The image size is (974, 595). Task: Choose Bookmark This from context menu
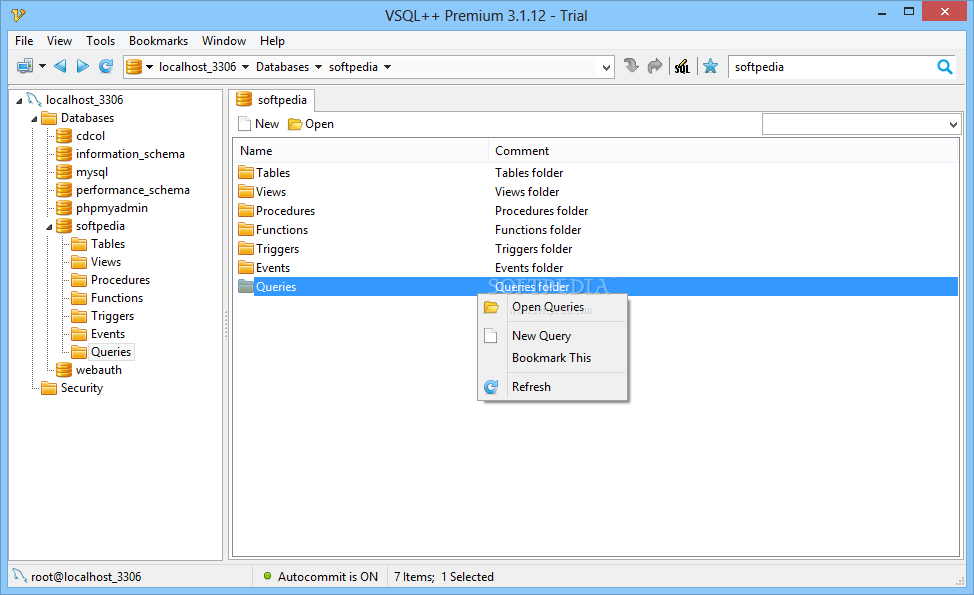coord(551,358)
